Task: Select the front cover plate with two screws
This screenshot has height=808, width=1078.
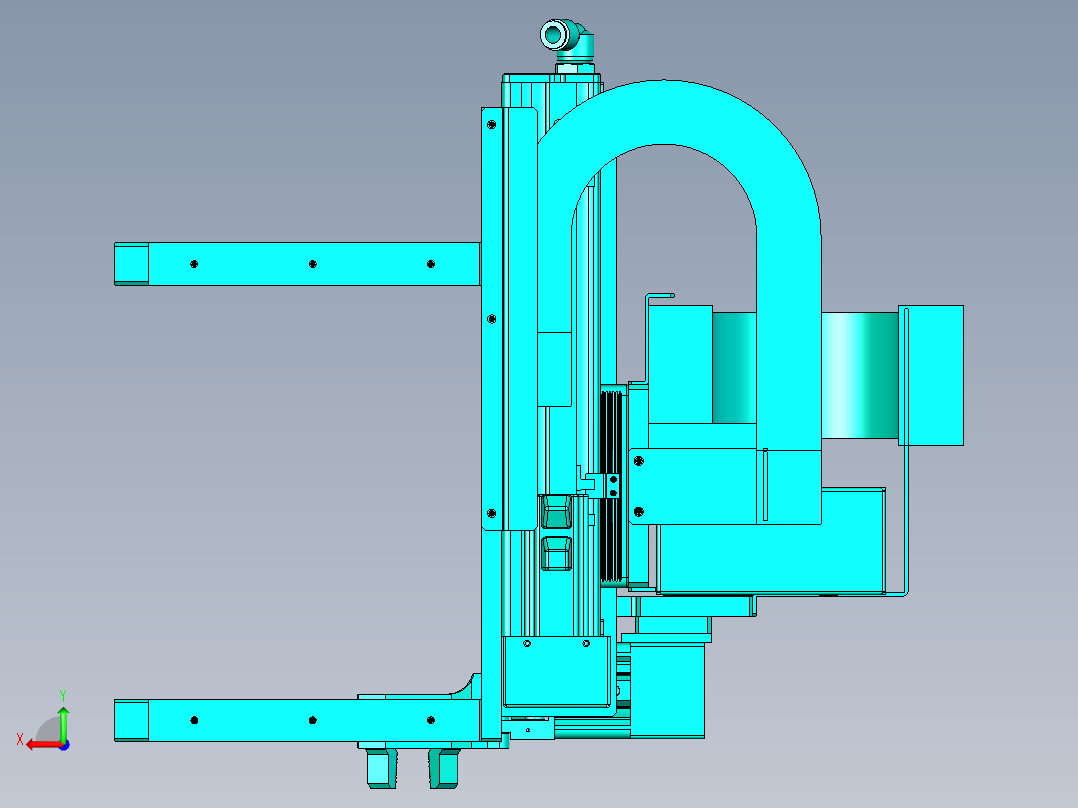Action: point(557,671)
